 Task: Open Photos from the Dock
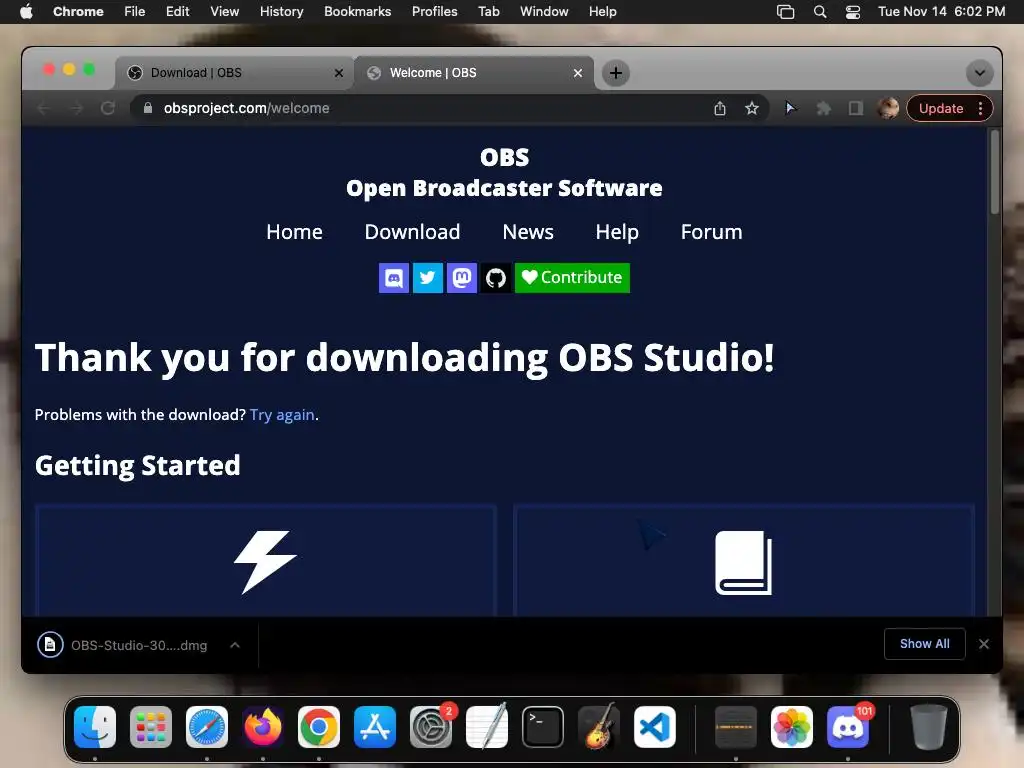point(792,727)
